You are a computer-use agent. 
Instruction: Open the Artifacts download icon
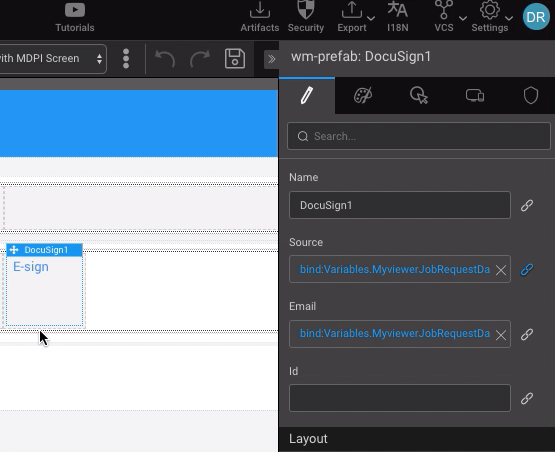[x=260, y=10]
